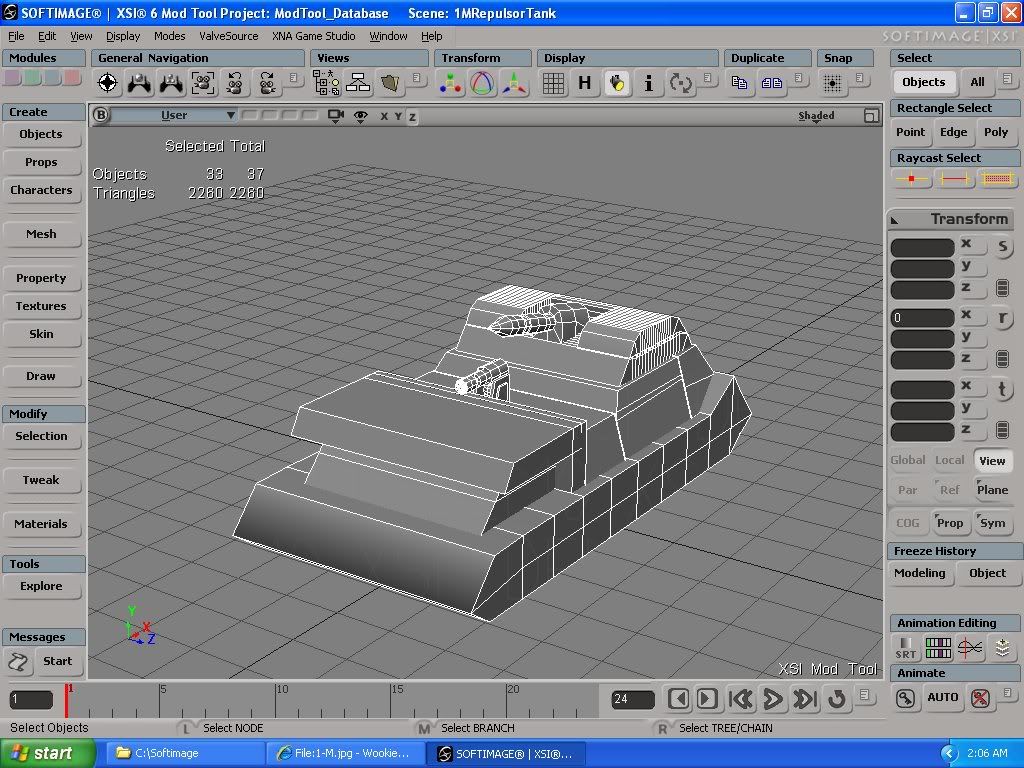Open the Modules header menu
Screen dimensions: 1024x768
[44, 57]
